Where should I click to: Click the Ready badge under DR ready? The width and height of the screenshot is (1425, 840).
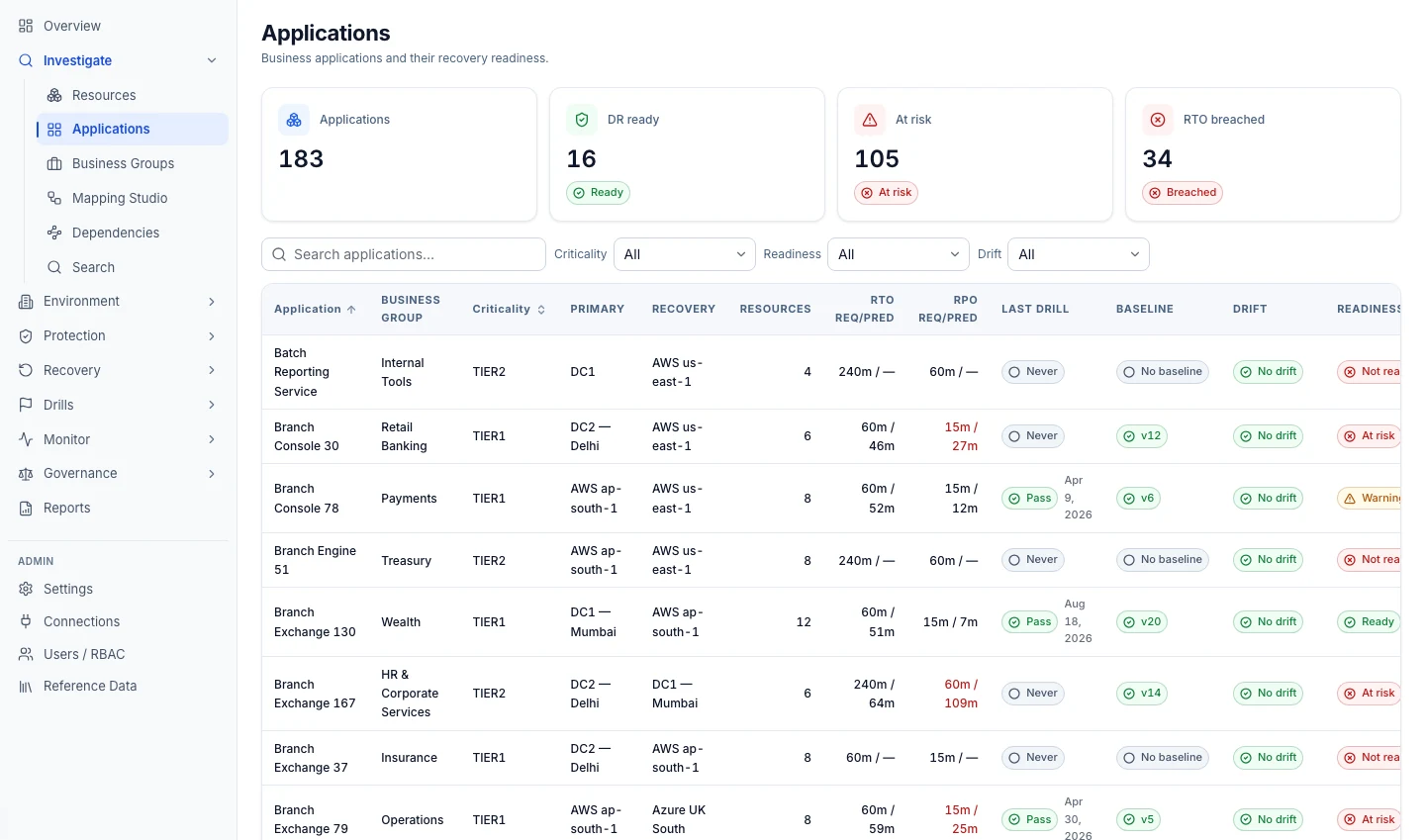pyautogui.click(x=598, y=193)
